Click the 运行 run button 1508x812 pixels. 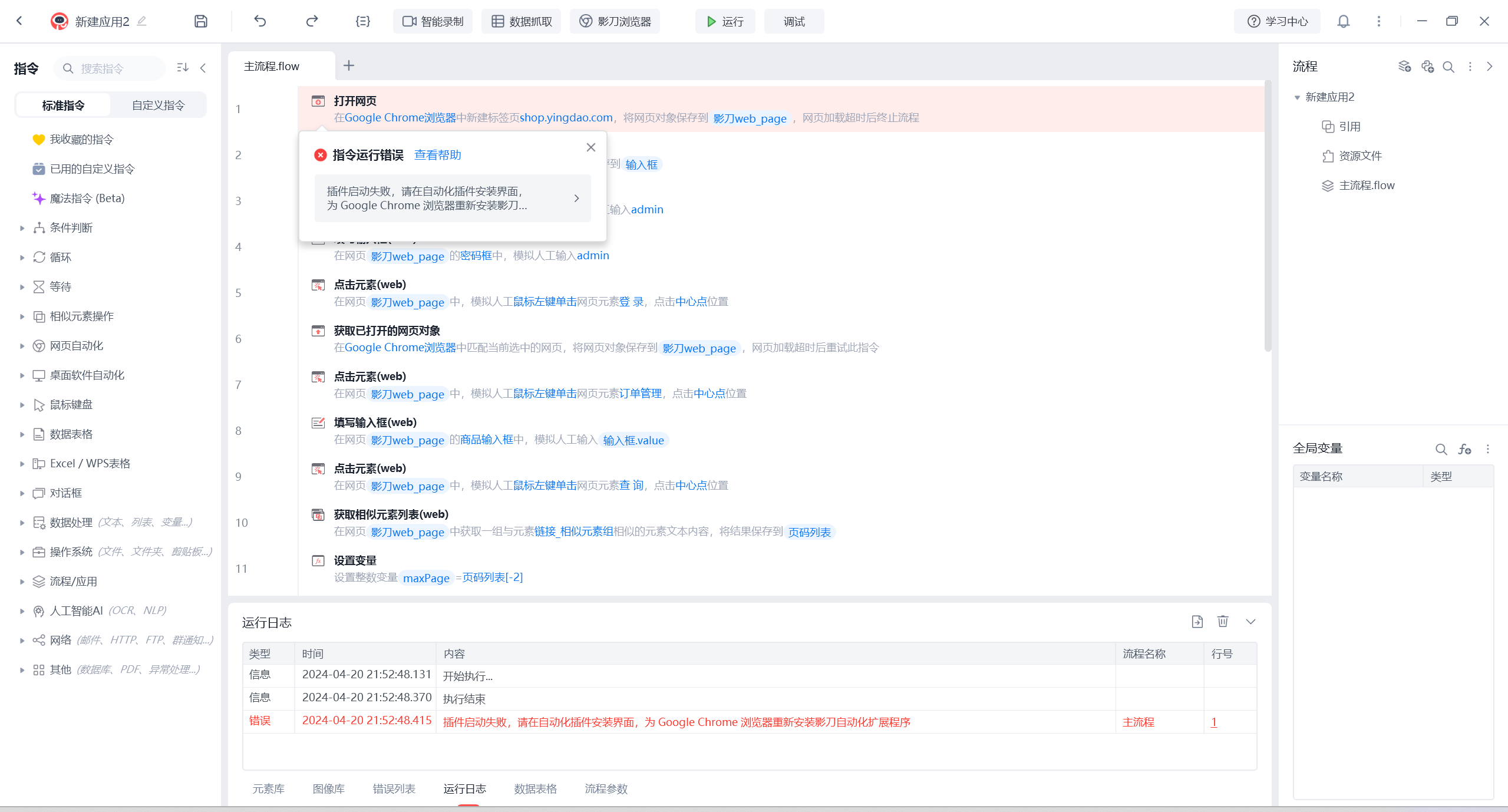click(x=725, y=21)
